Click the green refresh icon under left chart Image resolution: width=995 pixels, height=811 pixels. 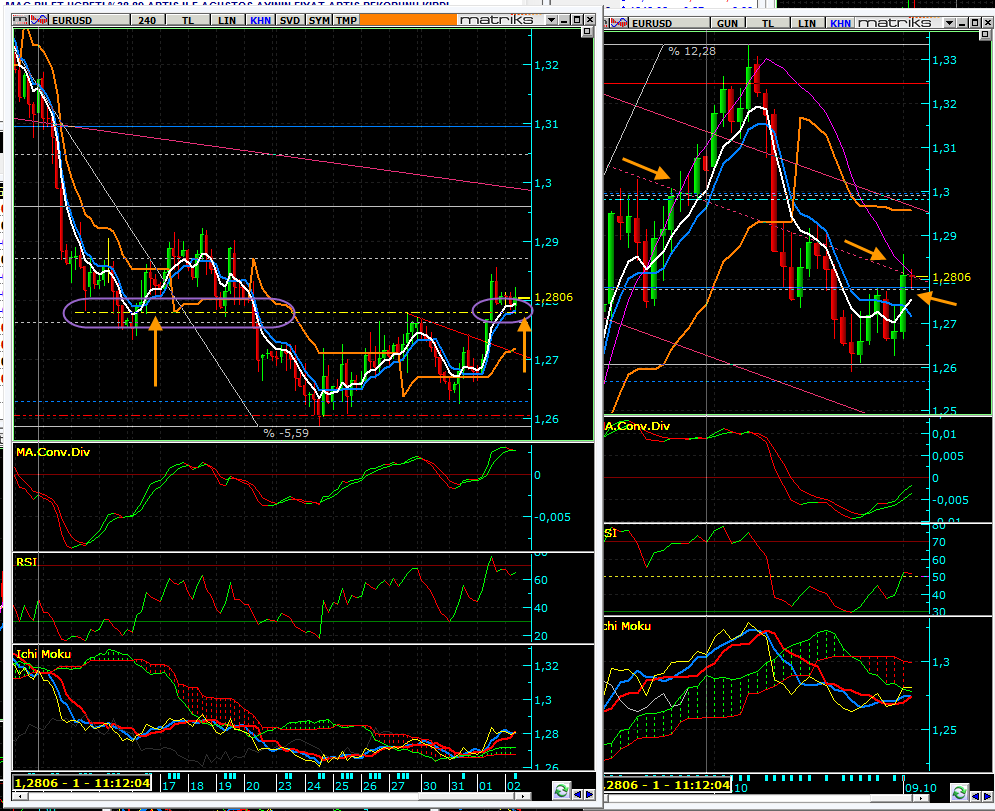click(x=561, y=790)
